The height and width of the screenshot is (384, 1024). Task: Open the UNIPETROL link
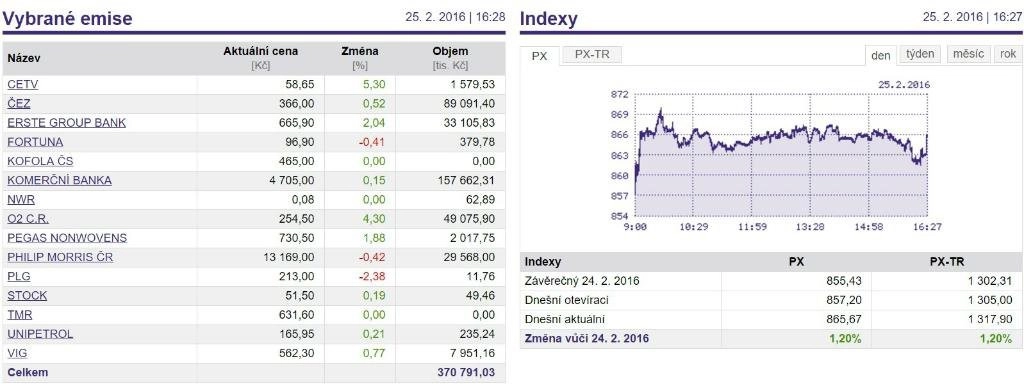(x=40, y=334)
